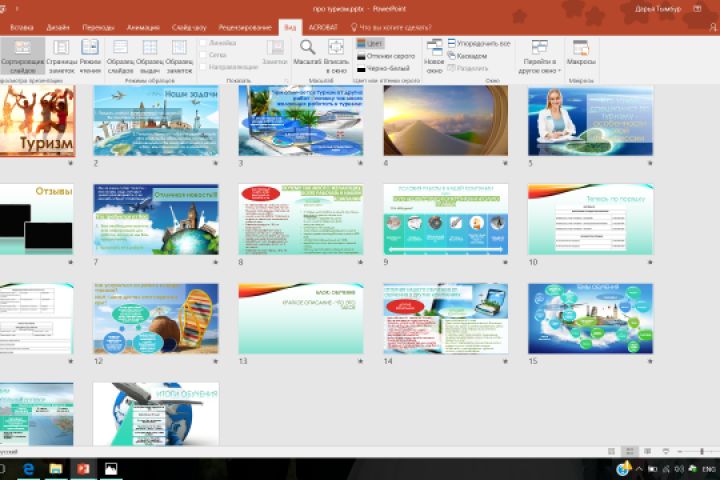This screenshot has height=480, width=720.
Task: Open Handout Master (Образец выдач)
Action: tap(150, 56)
